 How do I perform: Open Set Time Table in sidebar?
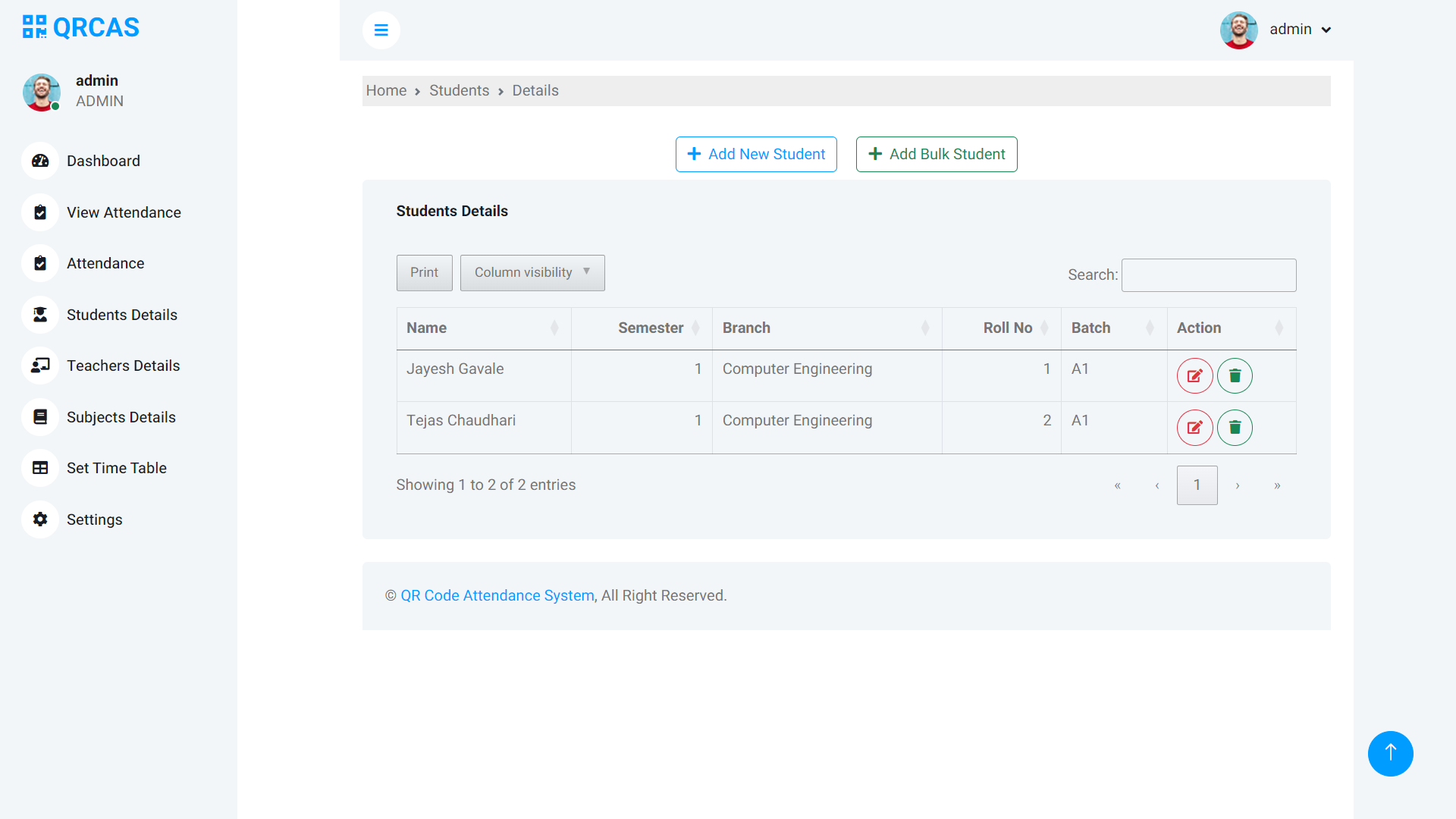(116, 468)
